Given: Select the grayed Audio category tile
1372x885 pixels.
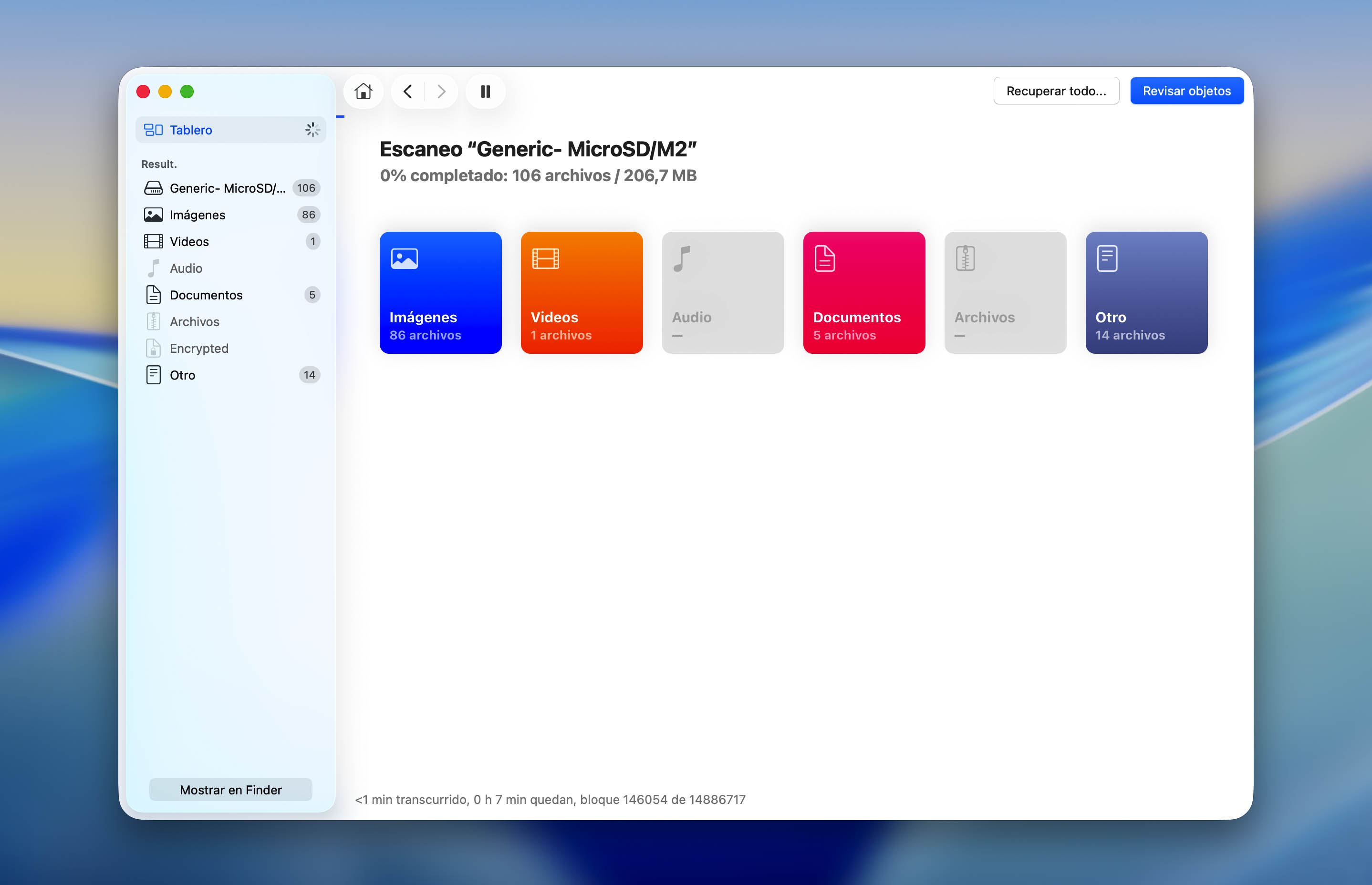Looking at the screenshot, I should (x=723, y=292).
